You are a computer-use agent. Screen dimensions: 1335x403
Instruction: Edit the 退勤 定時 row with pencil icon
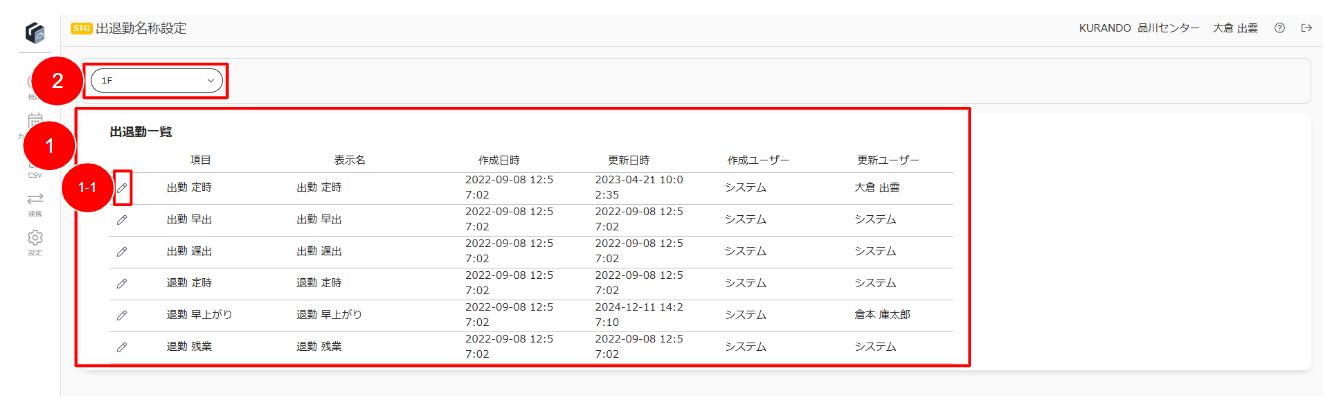(122, 283)
